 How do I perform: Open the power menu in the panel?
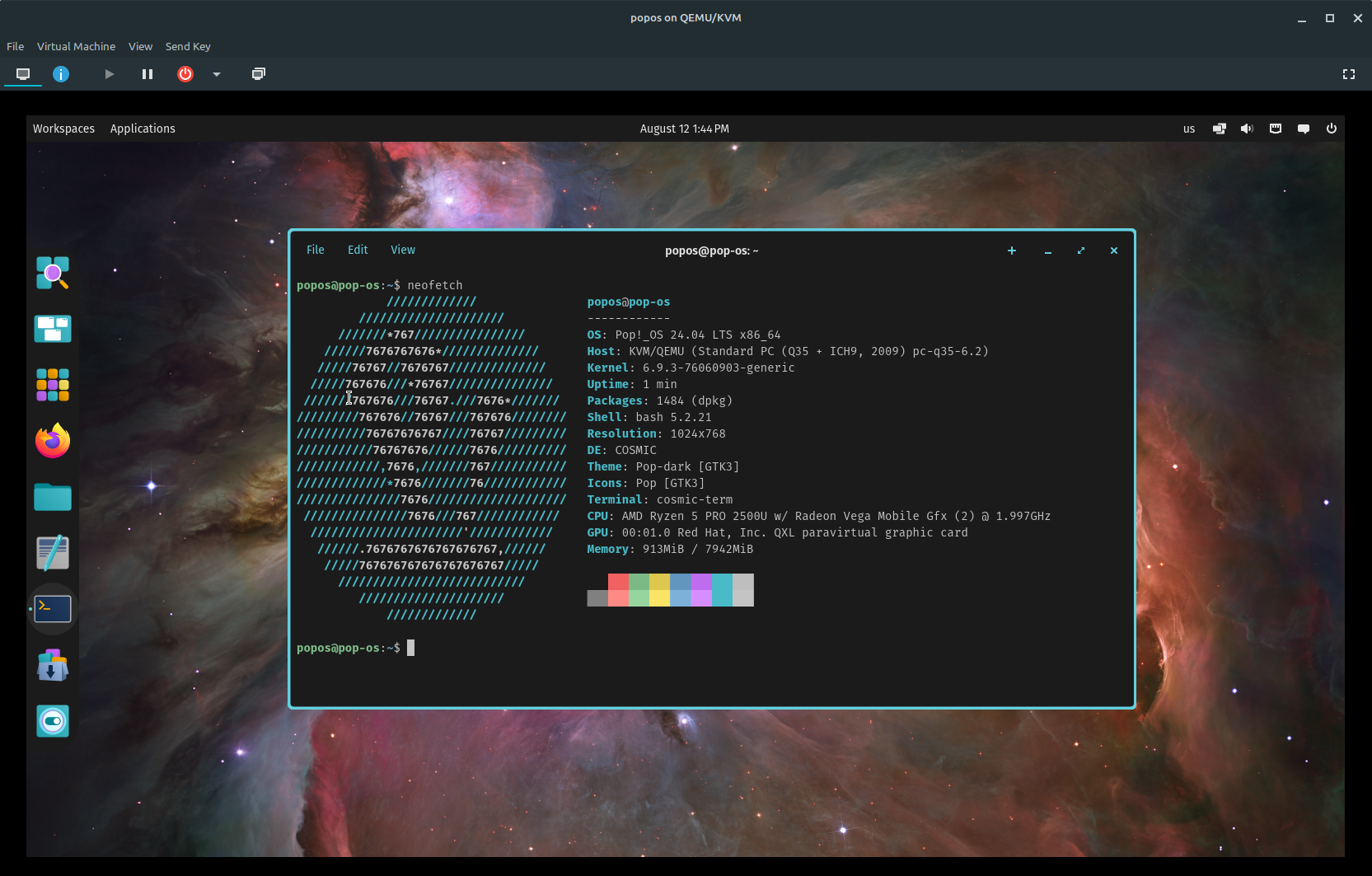1332,129
